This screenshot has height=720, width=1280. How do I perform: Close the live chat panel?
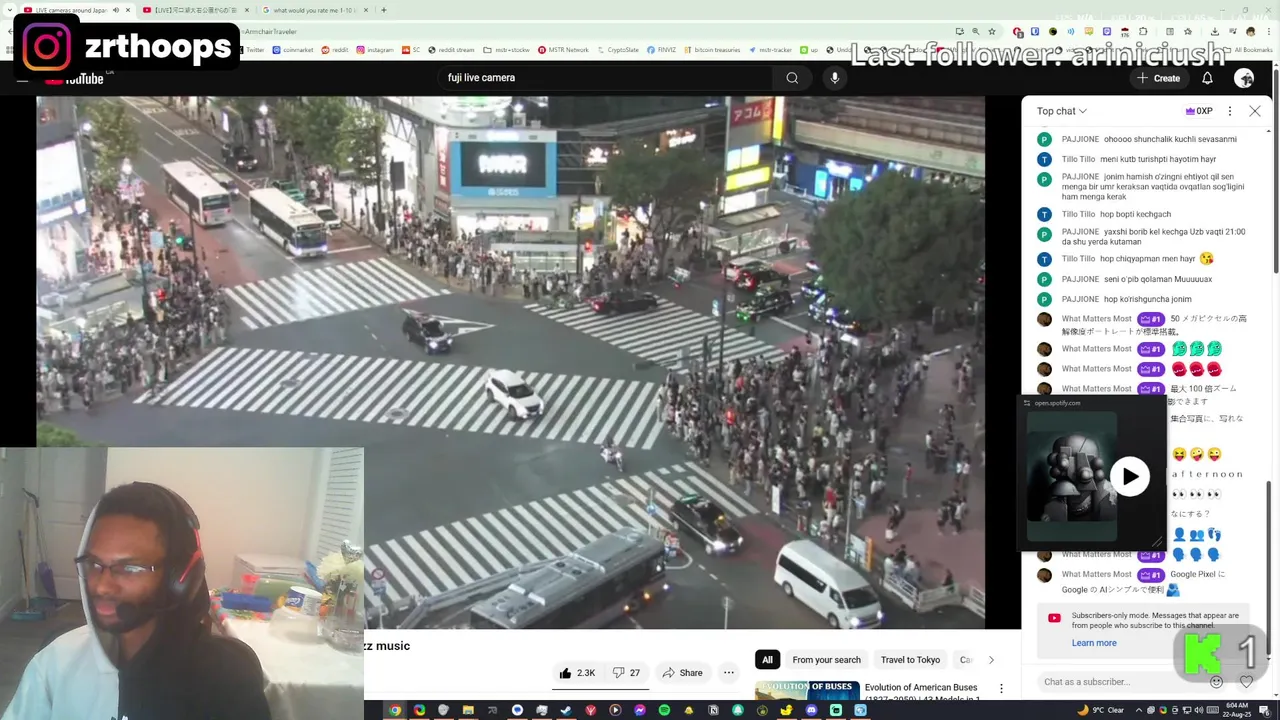coord(1255,111)
